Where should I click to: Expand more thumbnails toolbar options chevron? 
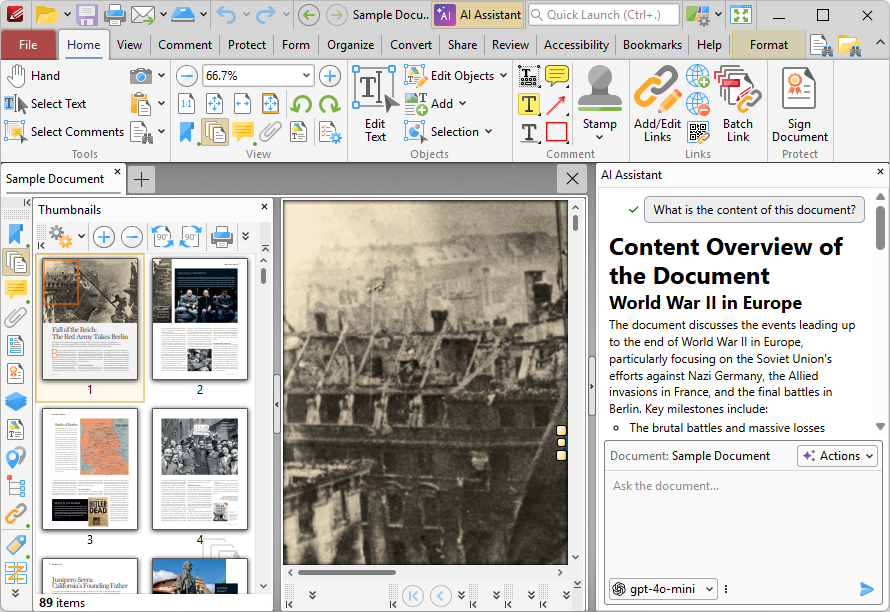(x=245, y=236)
